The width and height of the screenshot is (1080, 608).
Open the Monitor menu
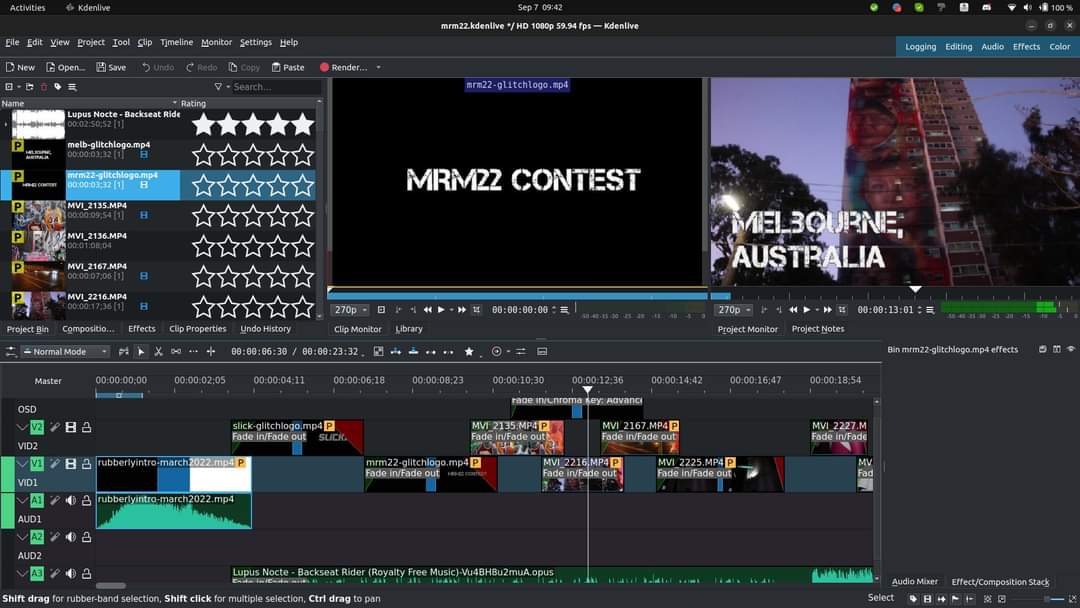click(x=216, y=42)
